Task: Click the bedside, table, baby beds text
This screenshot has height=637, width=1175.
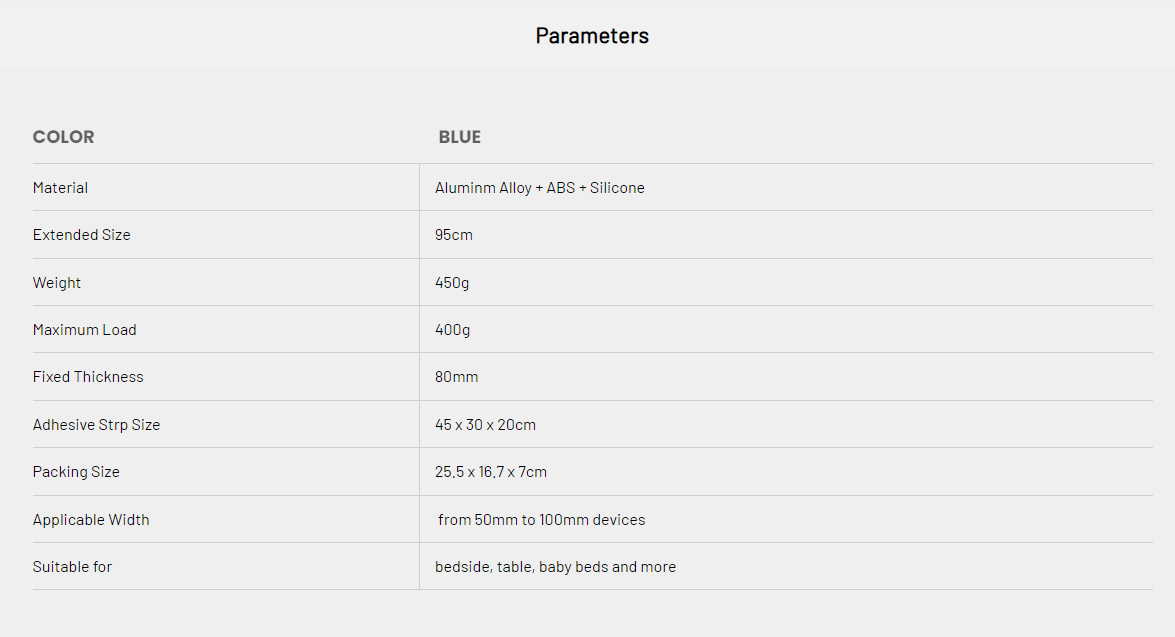Action: coord(555,567)
